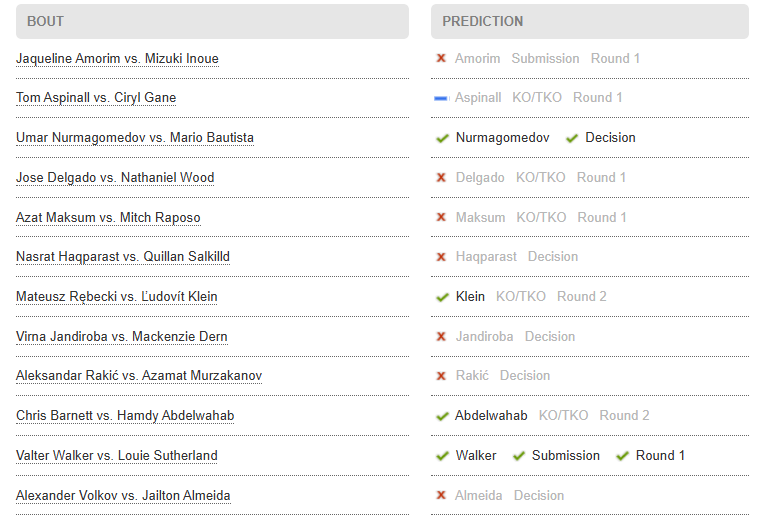Screen dimensions: 758x521
Task: Click the BOUT column header
Action: pyautogui.click(x=212, y=21)
